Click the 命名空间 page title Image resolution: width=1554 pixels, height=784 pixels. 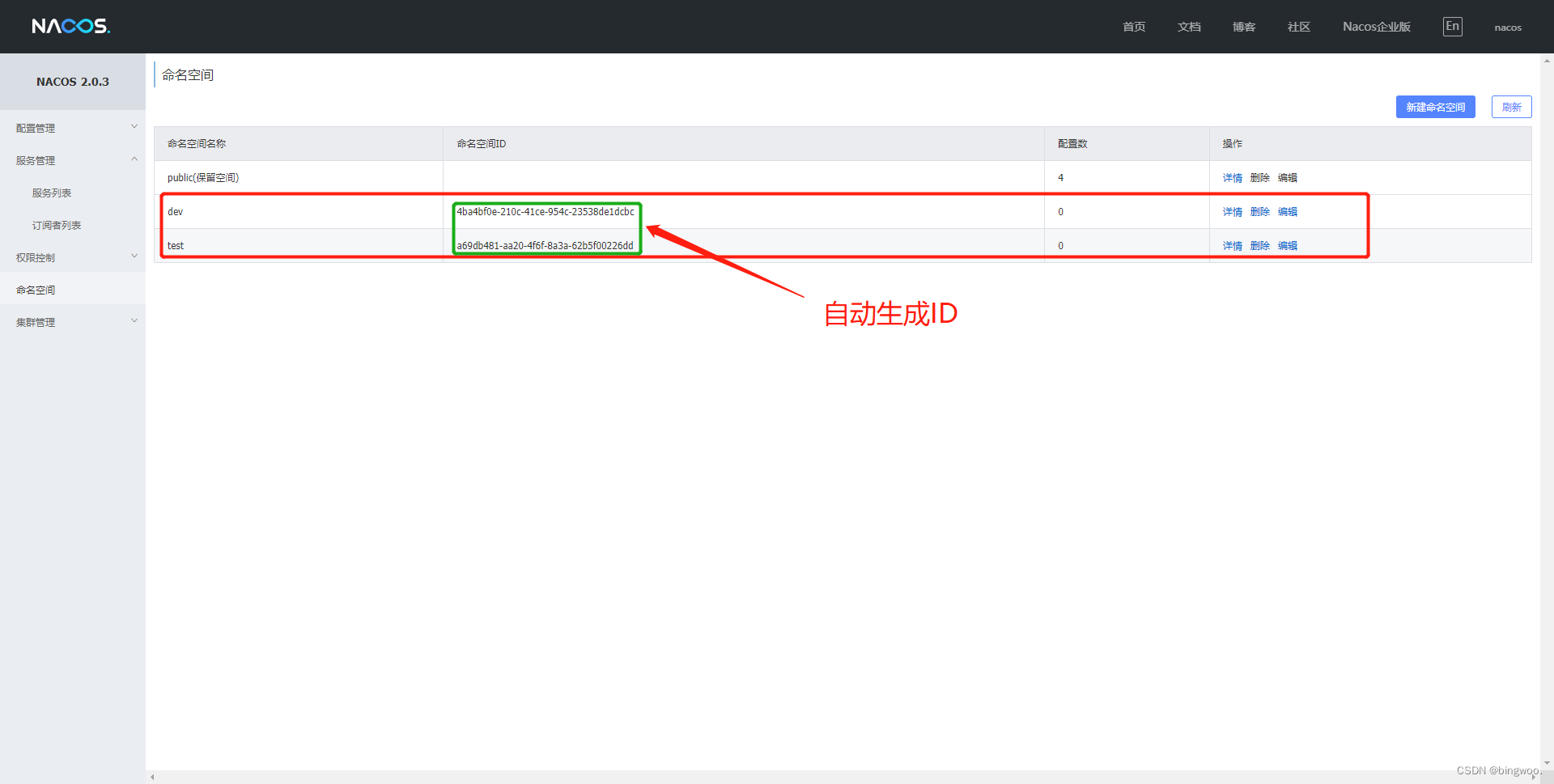pyautogui.click(x=188, y=75)
